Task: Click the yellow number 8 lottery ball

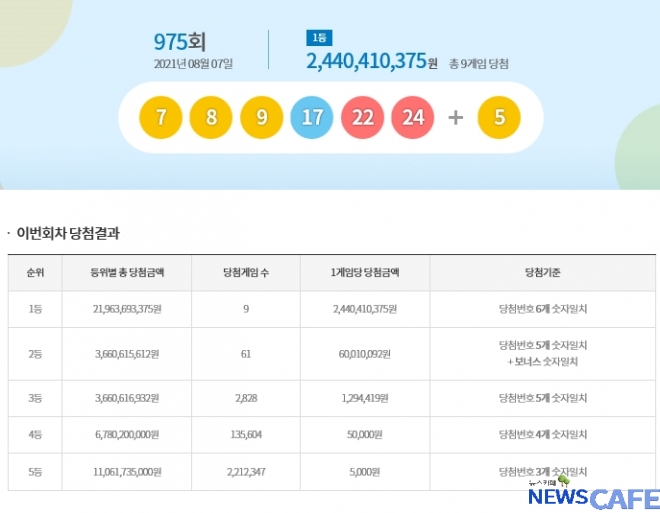Action: [x=211, y=117]
